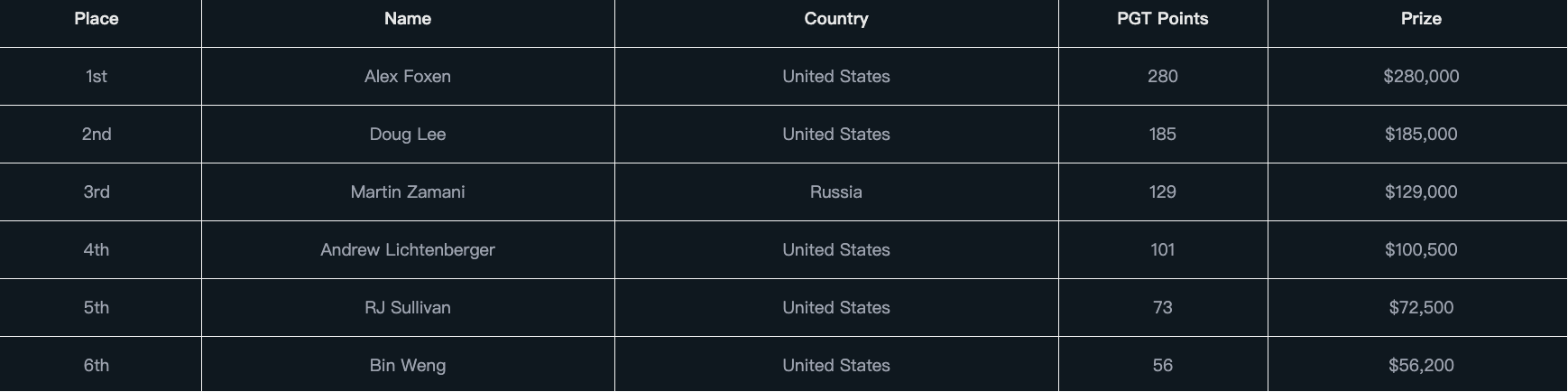Click the Place column header
Image resolution: width=1568 pixels, height=392 pixels.
pos(97,19)
